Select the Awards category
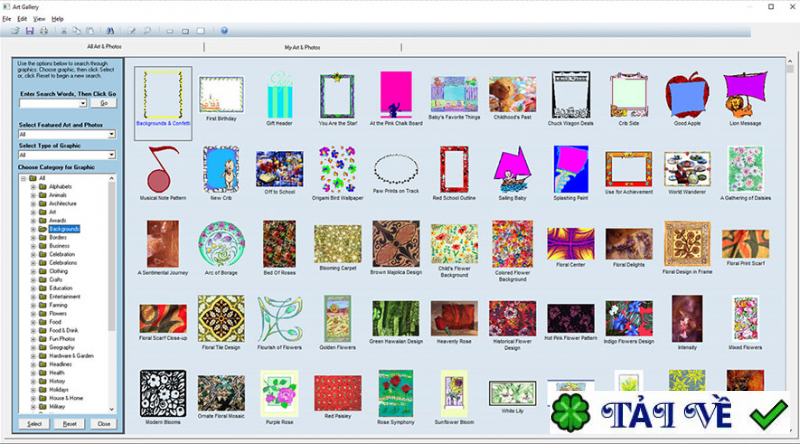Image resolution: width=800 pixels, height=444 pixels. pyautogui.click(x=58, y=220)
